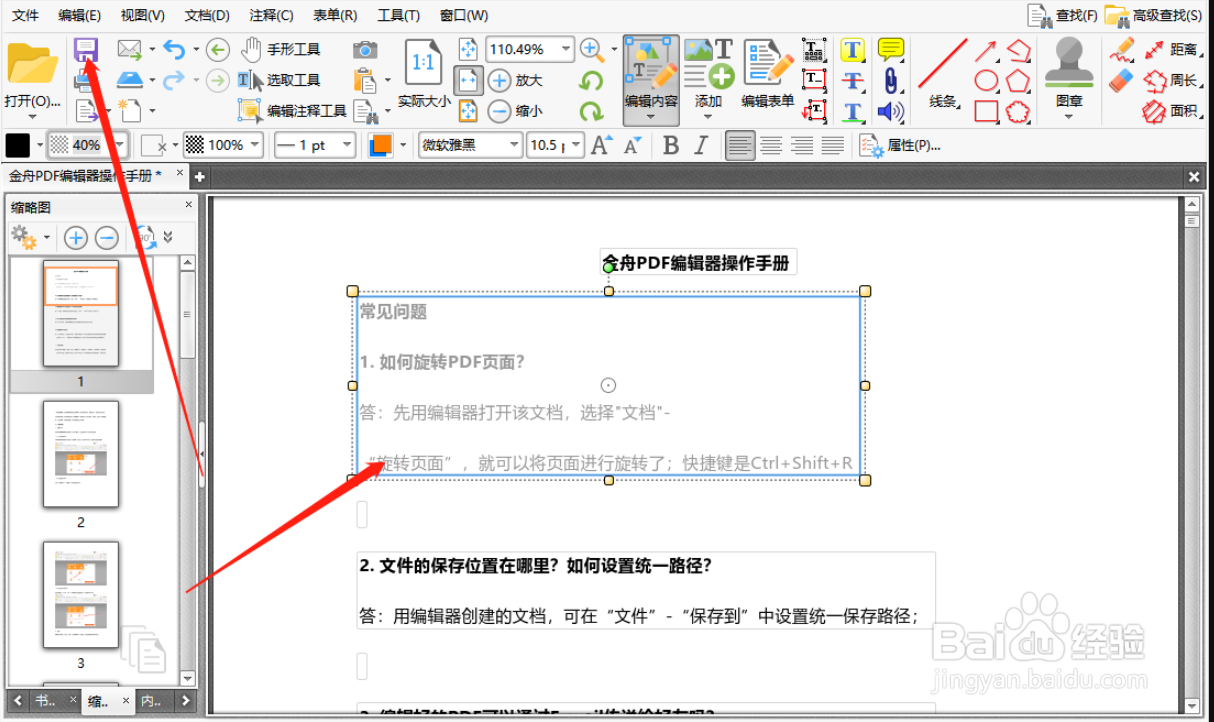
Task: Click the envelope email icon
Action: [x=129, y=49]
